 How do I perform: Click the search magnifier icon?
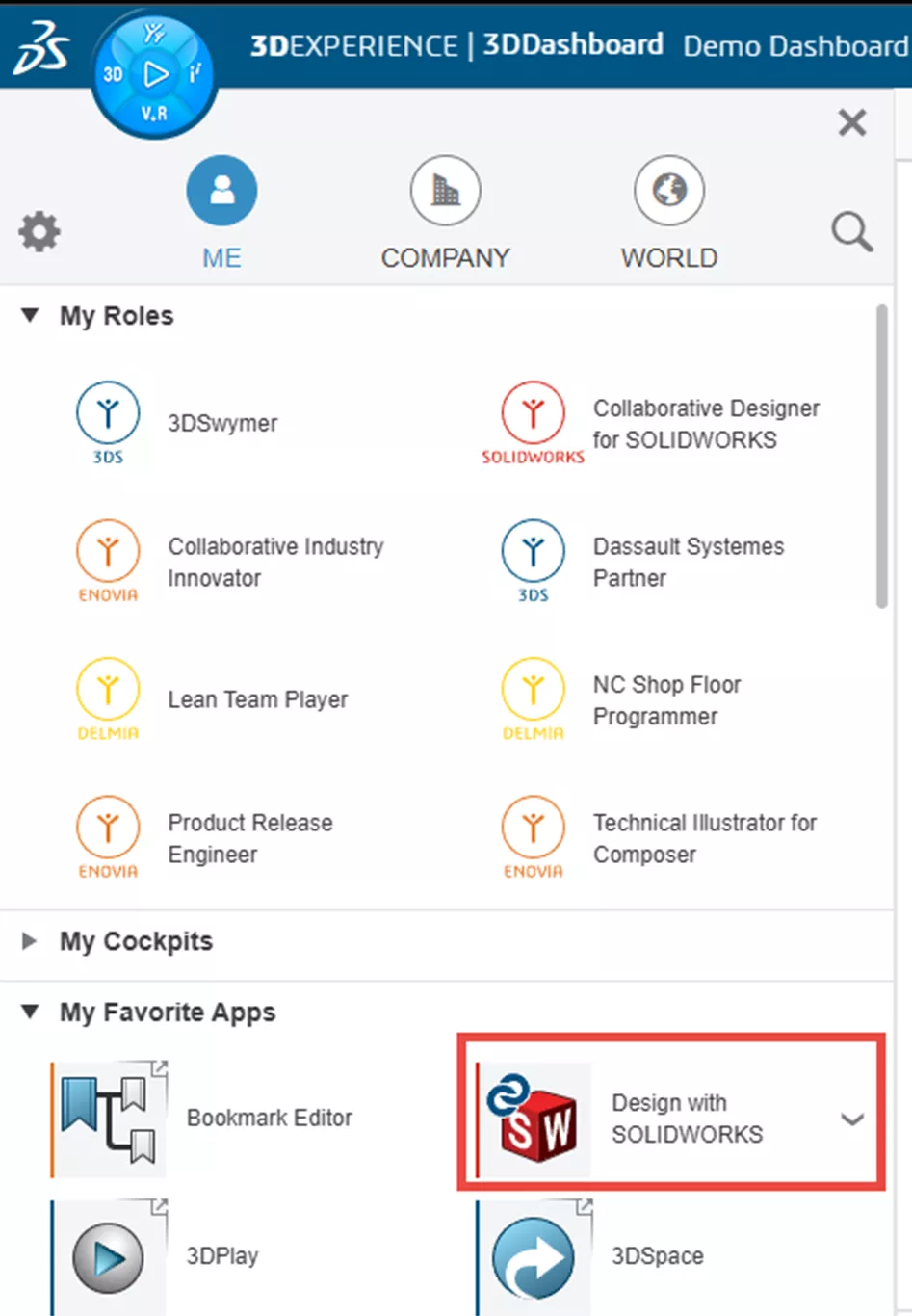point(852,231)
